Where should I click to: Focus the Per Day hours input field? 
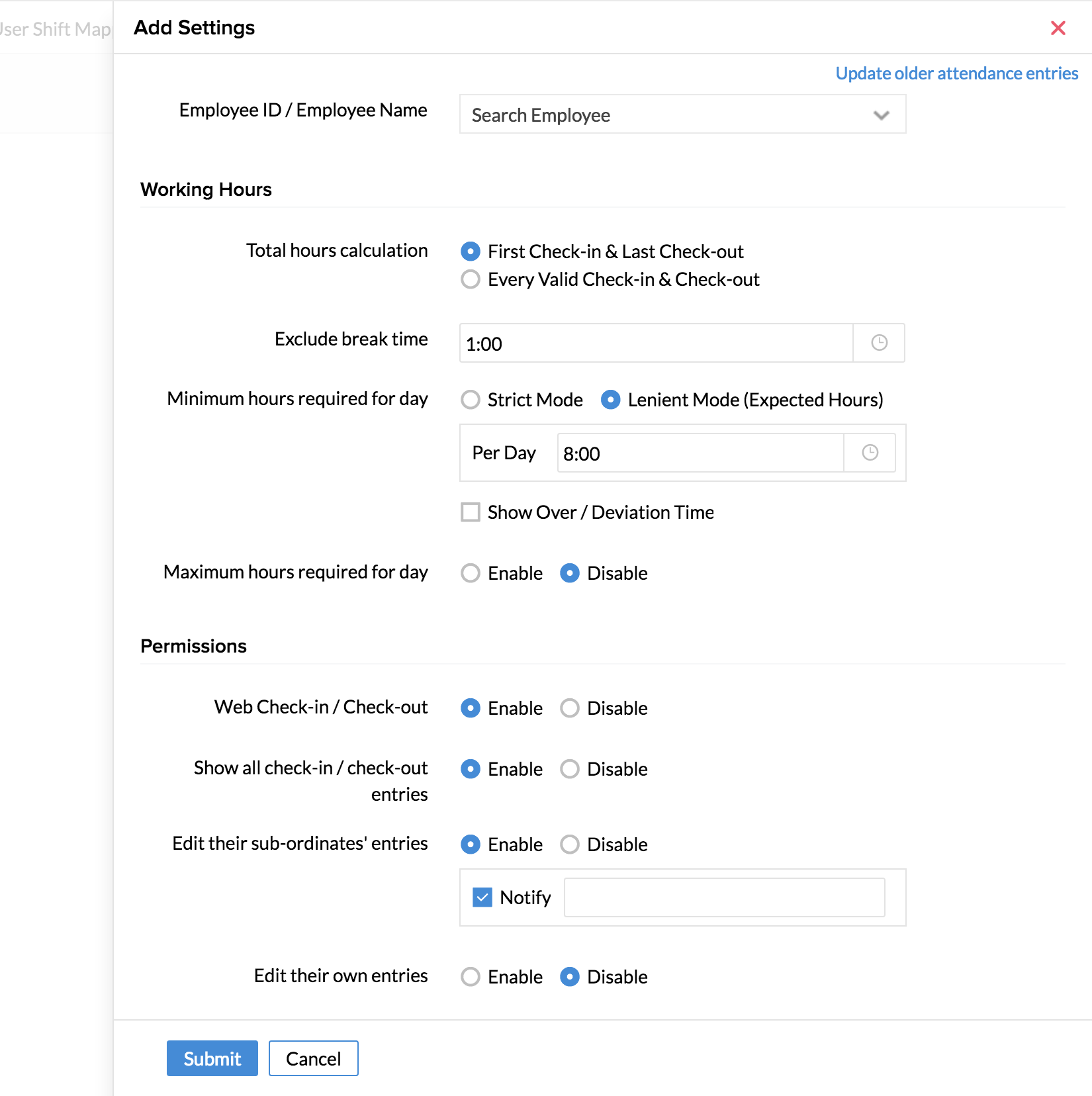tap(700, 453)
